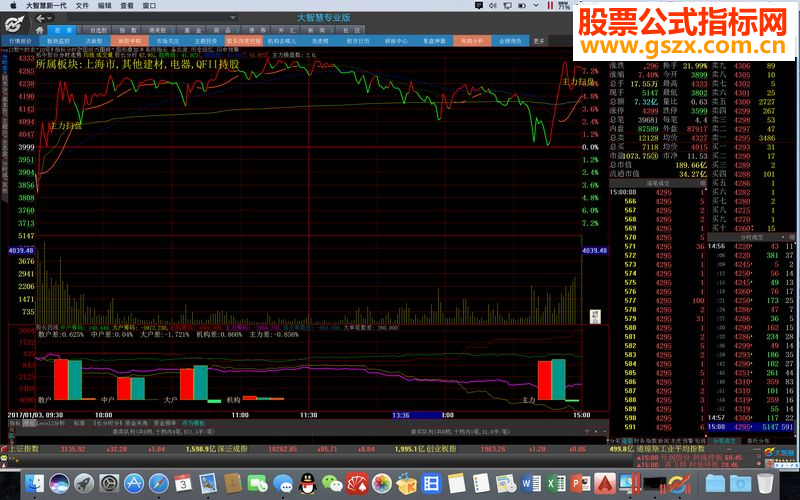
Task: Switch to the 自选股 tab
Action: [x=96, y=30]
